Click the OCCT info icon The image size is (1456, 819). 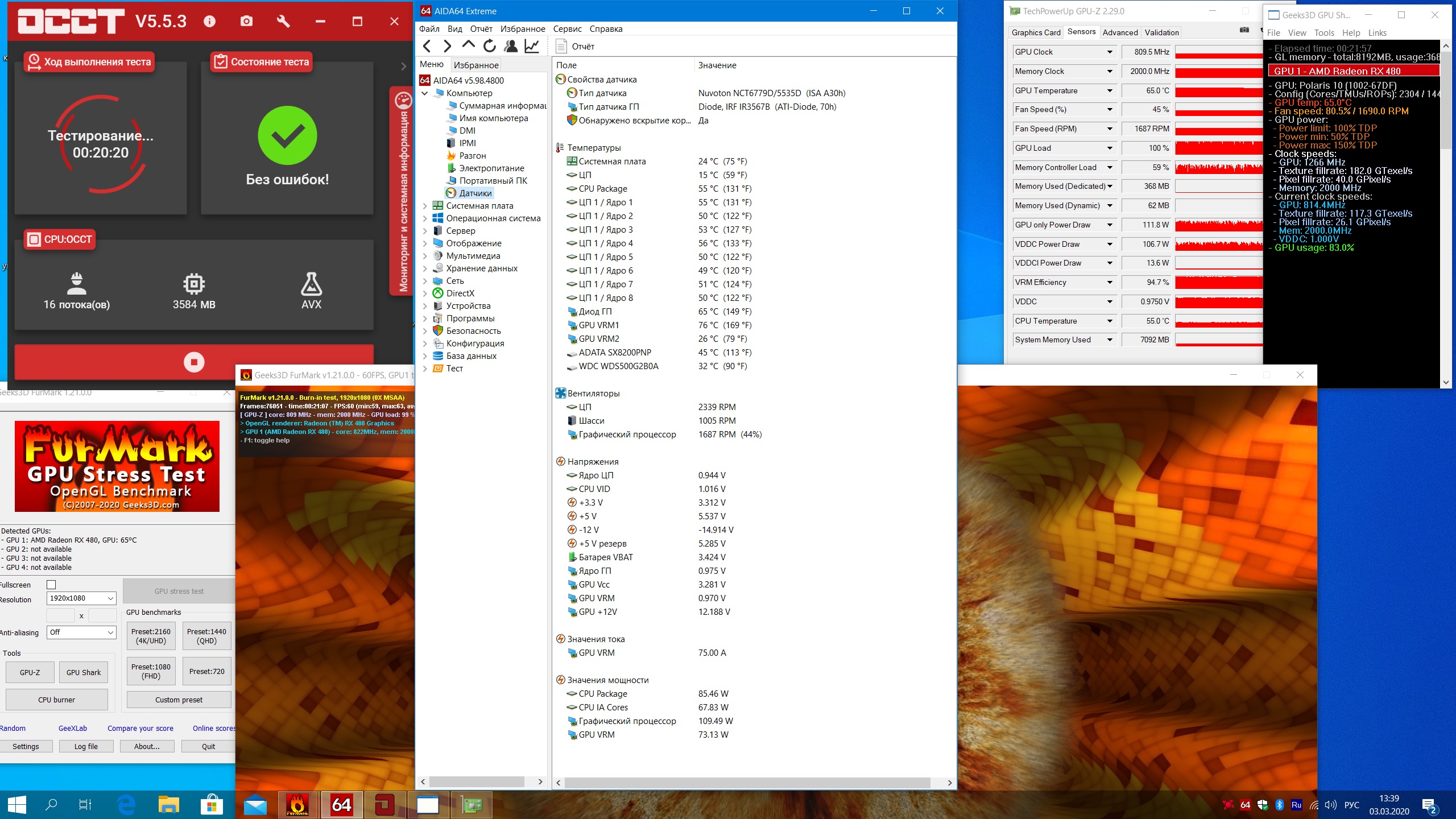point(210,22)
